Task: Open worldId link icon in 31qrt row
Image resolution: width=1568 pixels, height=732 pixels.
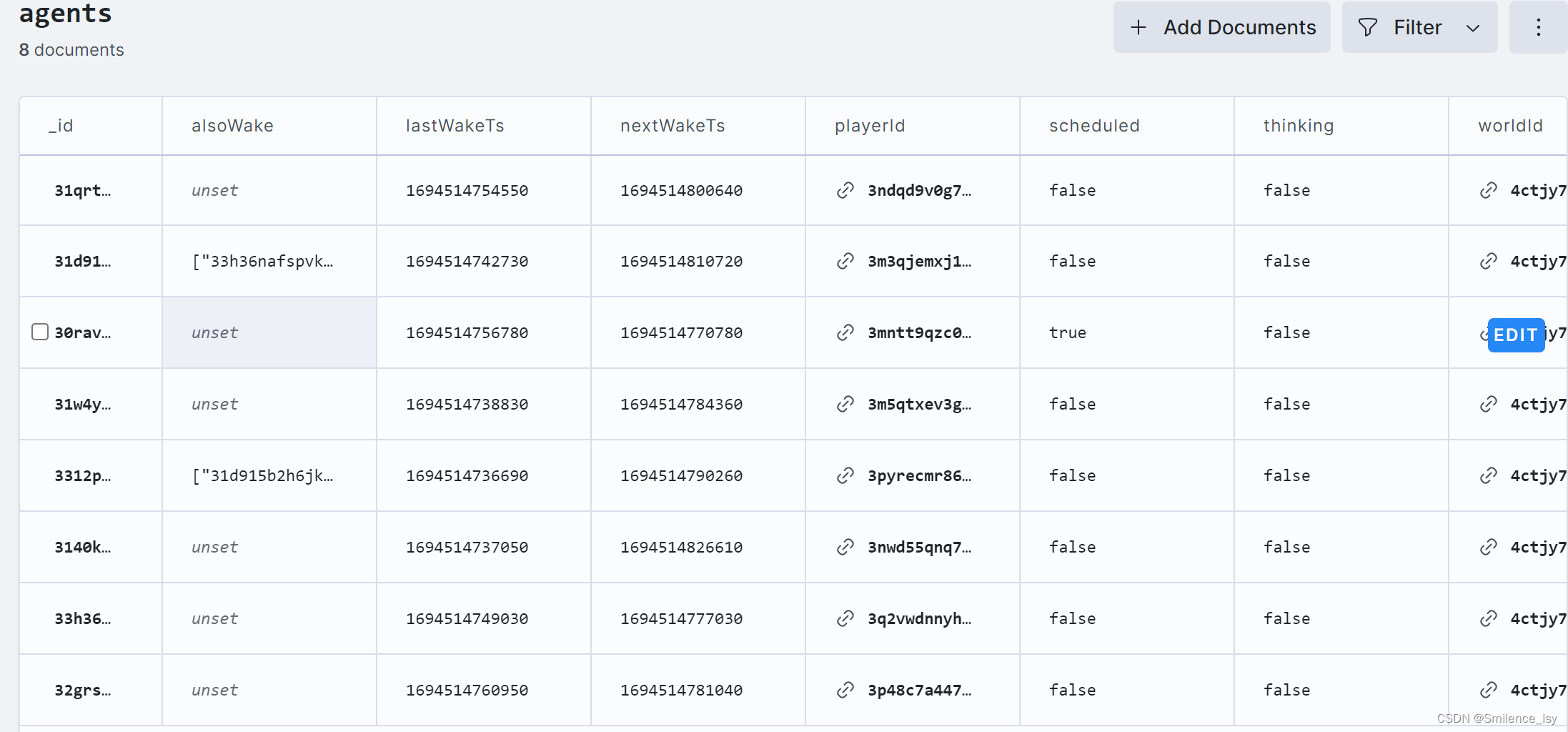Action: tap(1489, 190)
